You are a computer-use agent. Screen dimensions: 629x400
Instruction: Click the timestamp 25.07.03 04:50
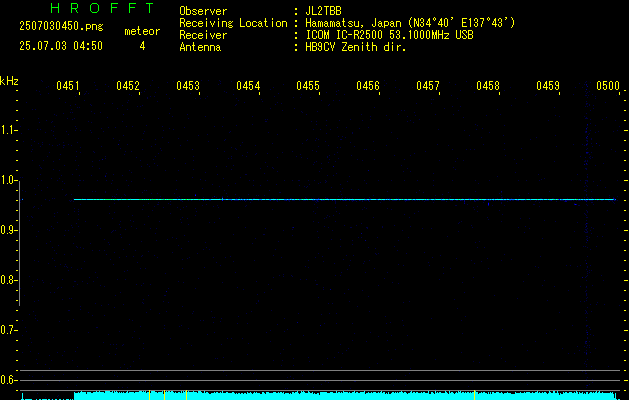[x=61, y=46]
